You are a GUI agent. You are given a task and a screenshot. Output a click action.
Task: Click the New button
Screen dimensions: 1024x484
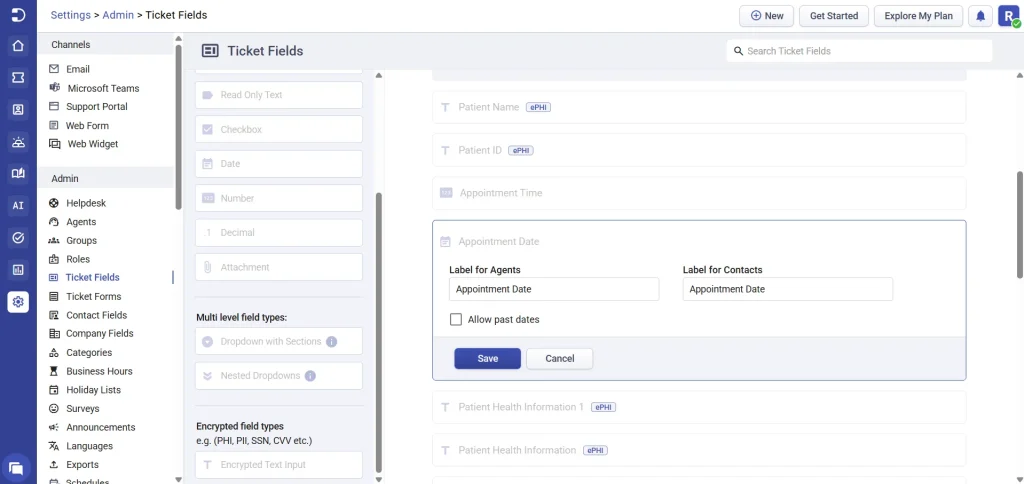point(767,16)
